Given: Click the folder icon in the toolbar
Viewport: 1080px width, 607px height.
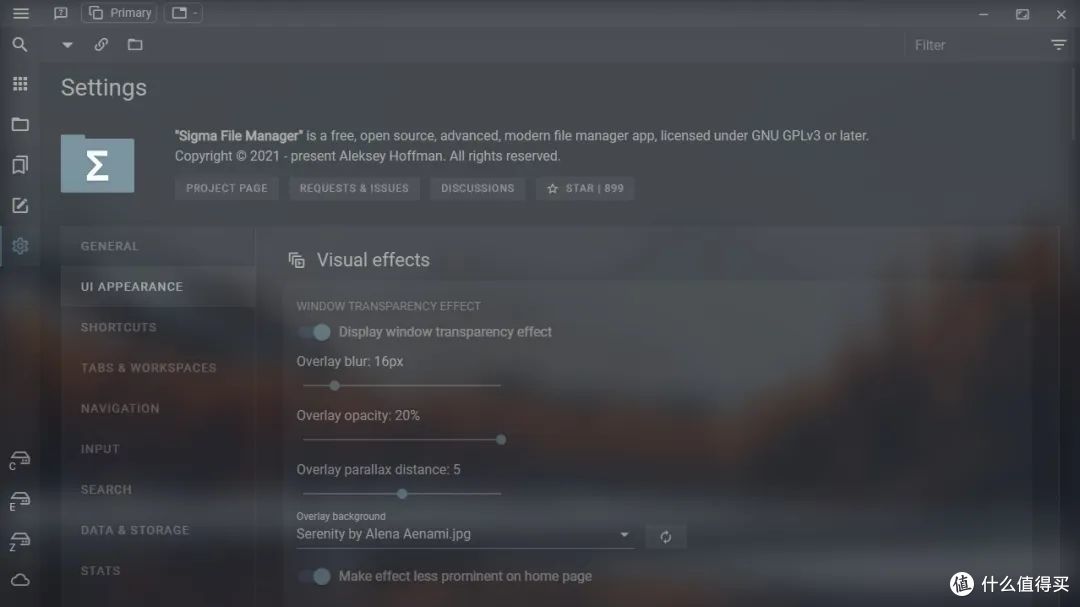Looking at the screenshot, I should click(x=135, y=45).
